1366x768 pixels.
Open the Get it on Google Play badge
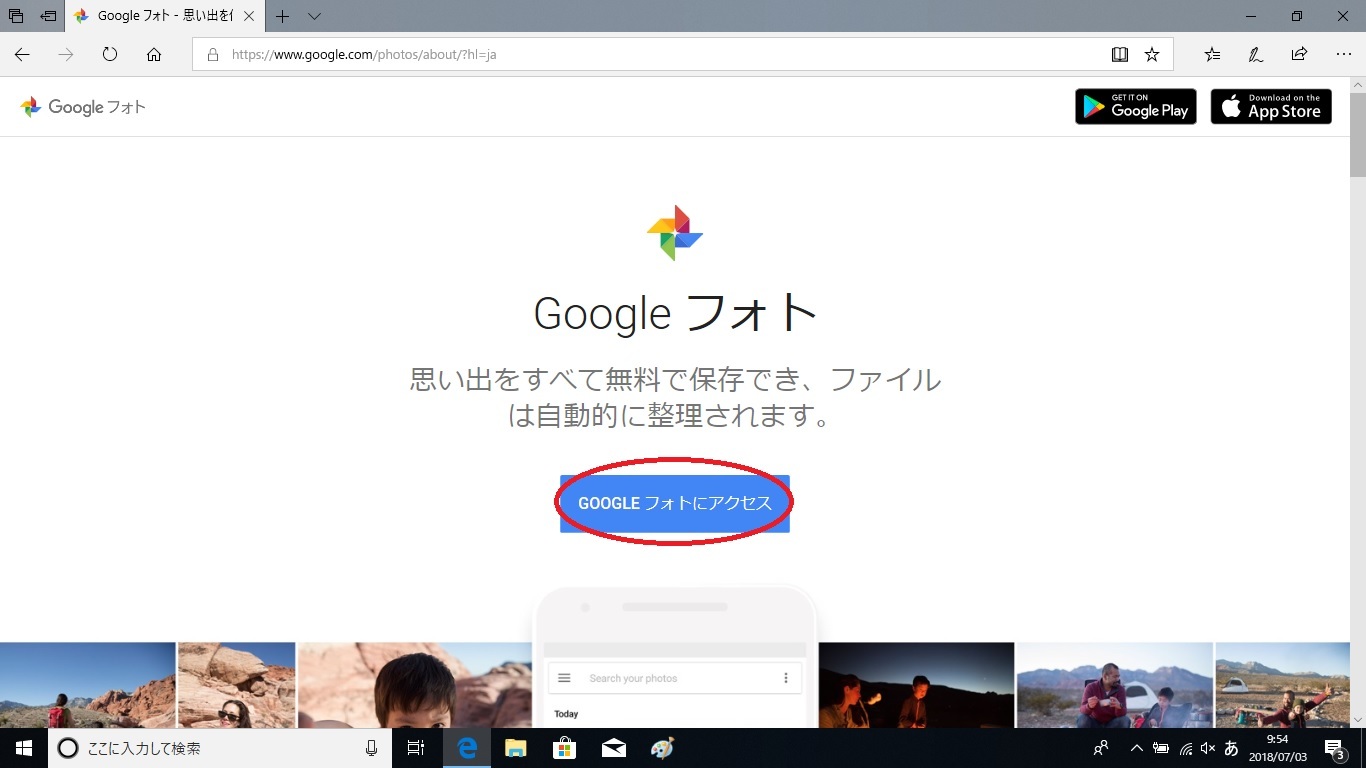click(1135, 106)
